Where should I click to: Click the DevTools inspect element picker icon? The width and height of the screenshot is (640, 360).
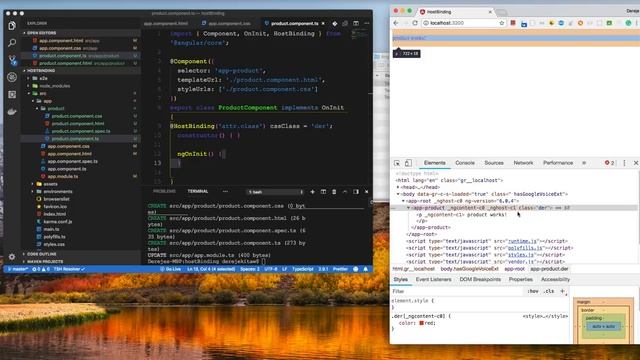pyautogui.click(x=397, y=163)
